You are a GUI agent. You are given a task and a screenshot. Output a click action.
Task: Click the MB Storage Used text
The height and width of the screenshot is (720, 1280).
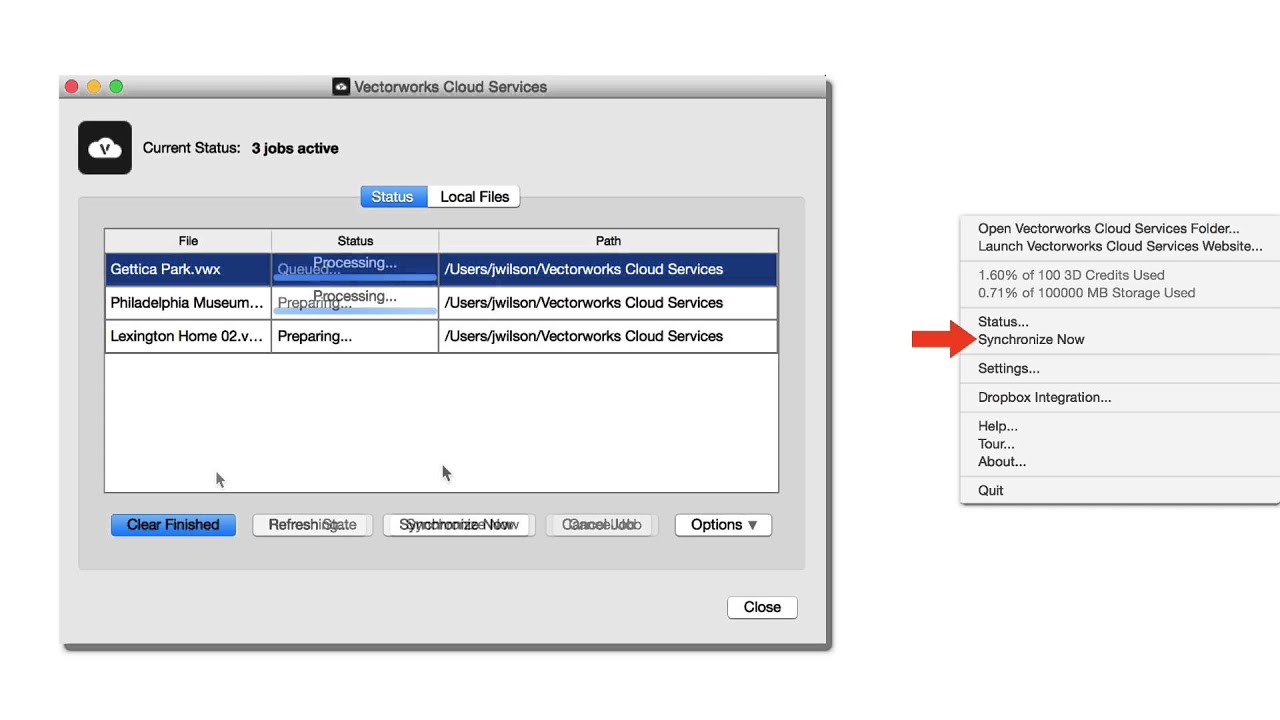[x=1087, y=293]
